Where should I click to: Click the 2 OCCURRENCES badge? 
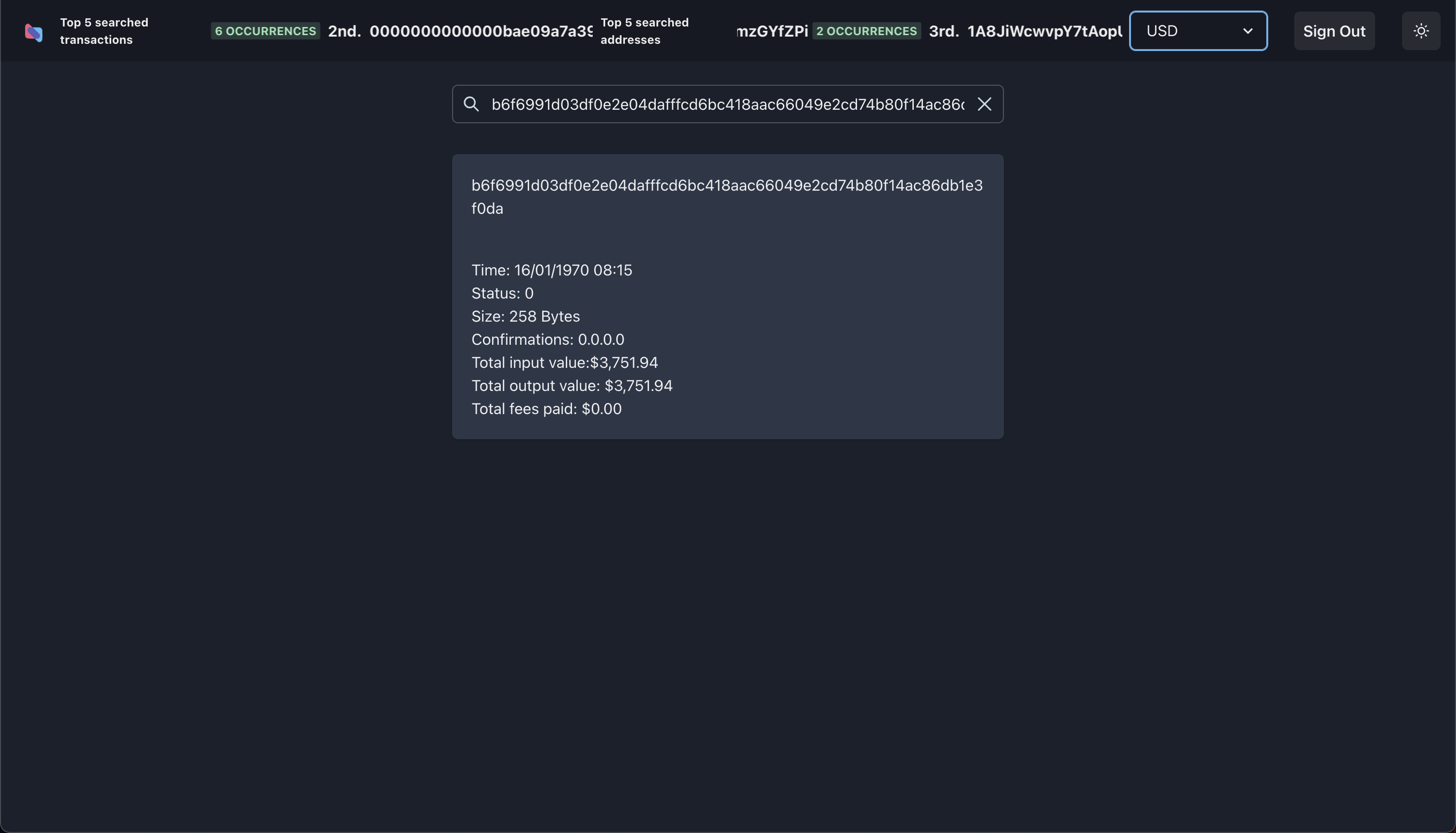(866, 31)
